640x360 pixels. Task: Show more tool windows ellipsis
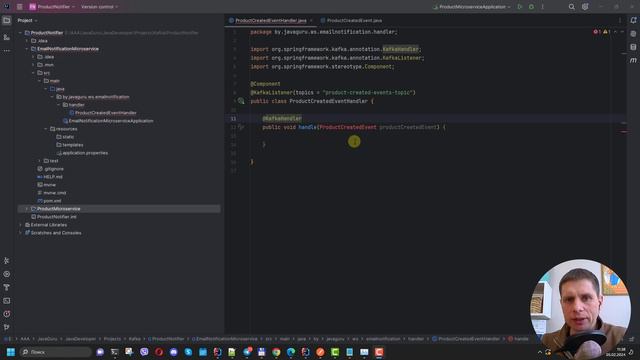click(x=7, y=51)
